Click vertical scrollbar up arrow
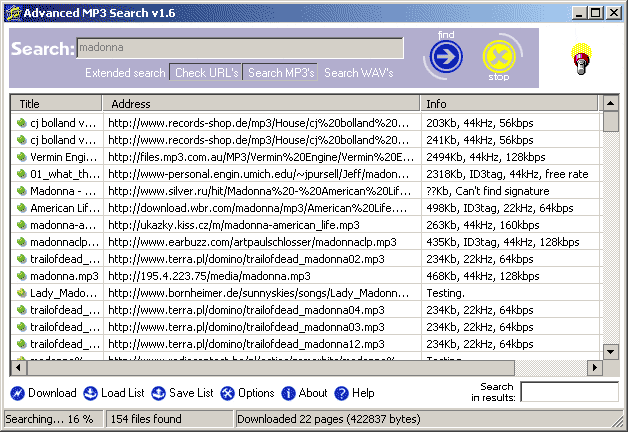 (610, 104)
